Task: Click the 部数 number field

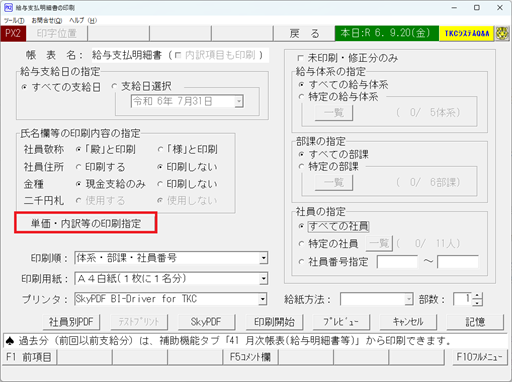Action: (463, 299)
